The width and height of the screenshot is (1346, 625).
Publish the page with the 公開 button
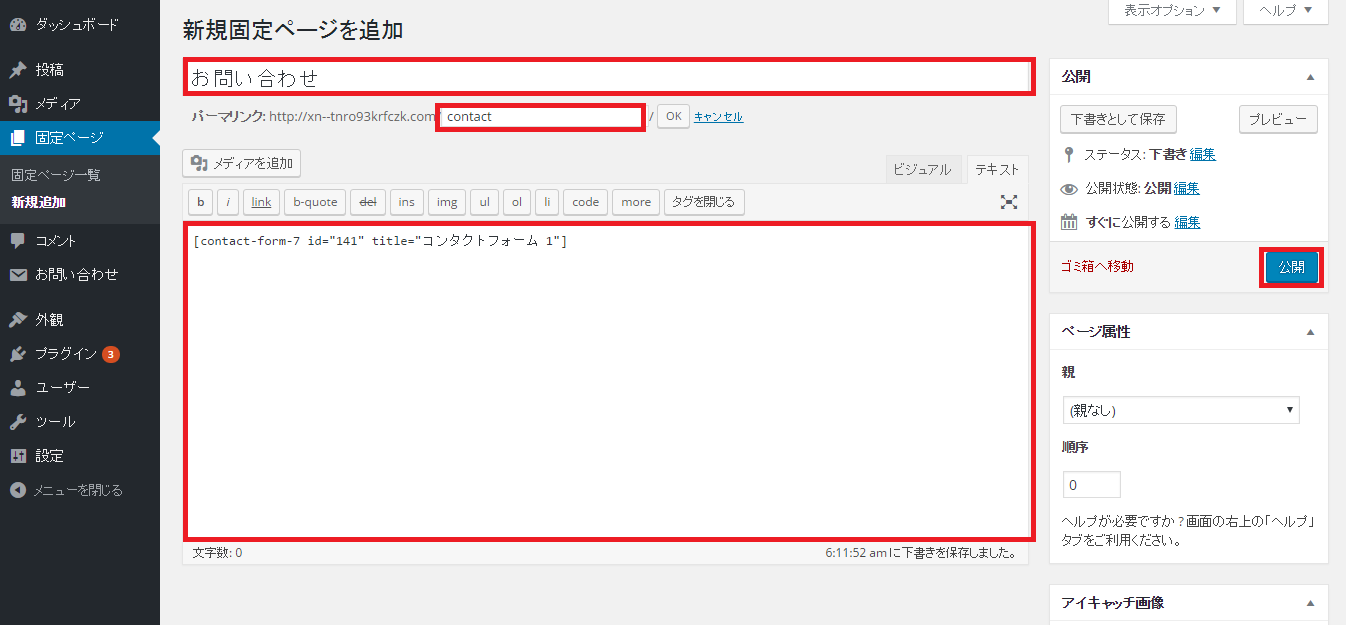pyautogui.click(x=1291, y=267)
